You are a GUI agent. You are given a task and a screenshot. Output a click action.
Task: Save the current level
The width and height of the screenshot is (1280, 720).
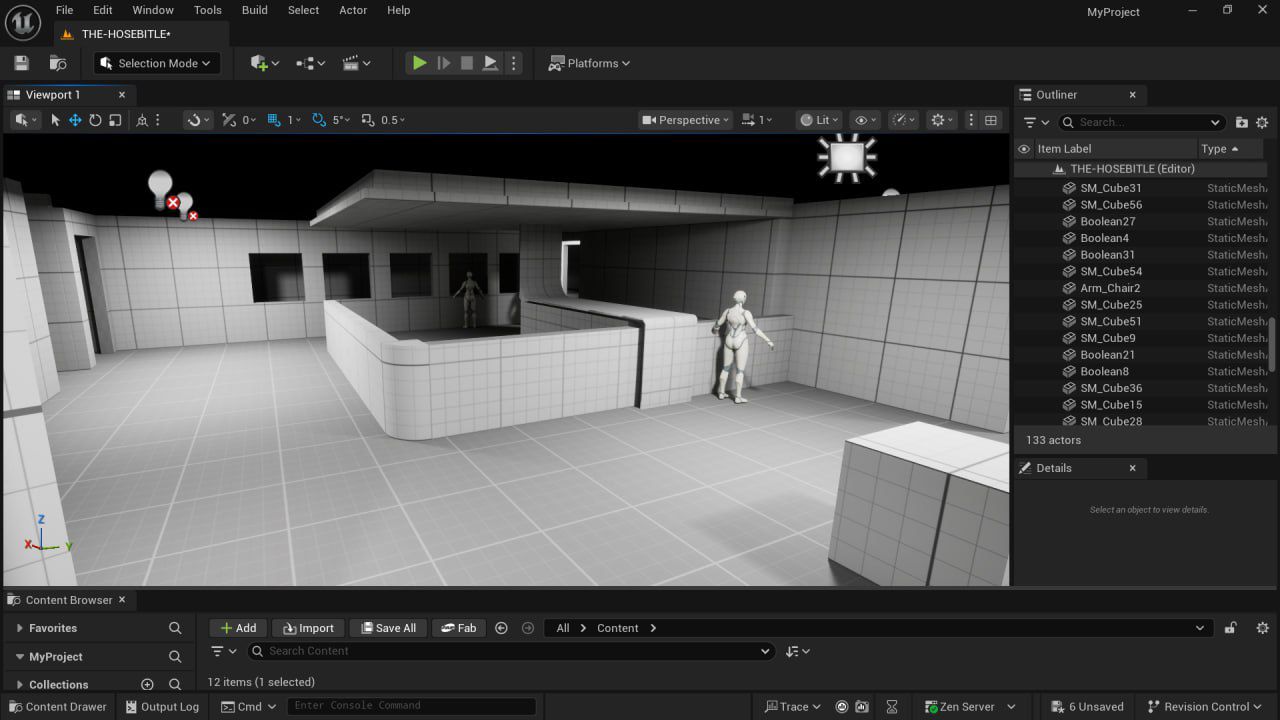pos(20,62)
